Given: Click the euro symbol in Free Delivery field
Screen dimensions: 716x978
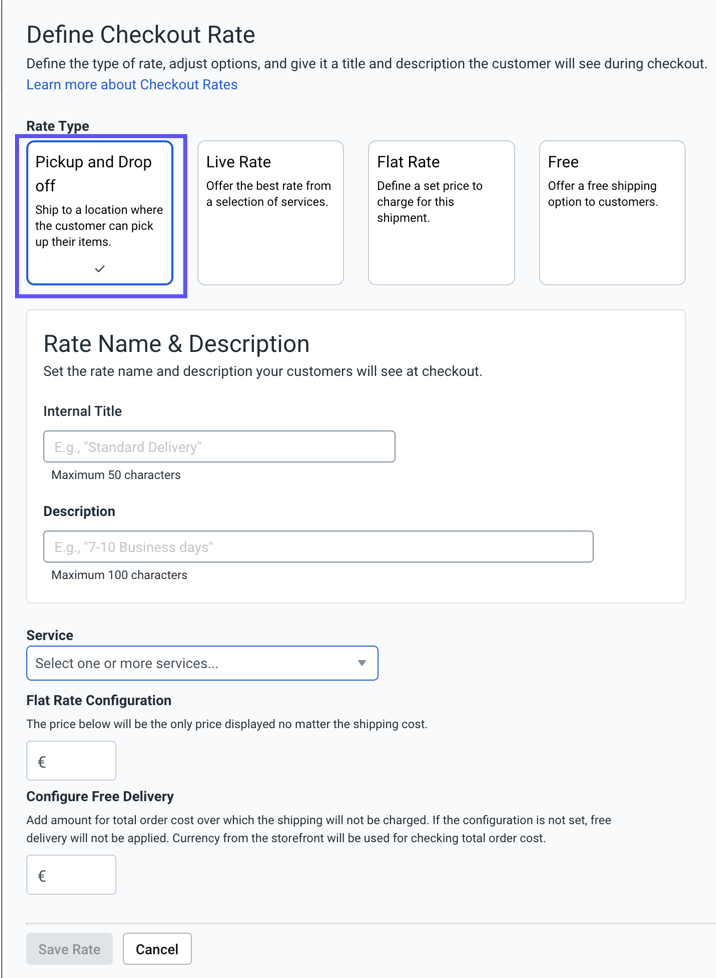Looking at the screenshot, I should (x=40, y=874).
